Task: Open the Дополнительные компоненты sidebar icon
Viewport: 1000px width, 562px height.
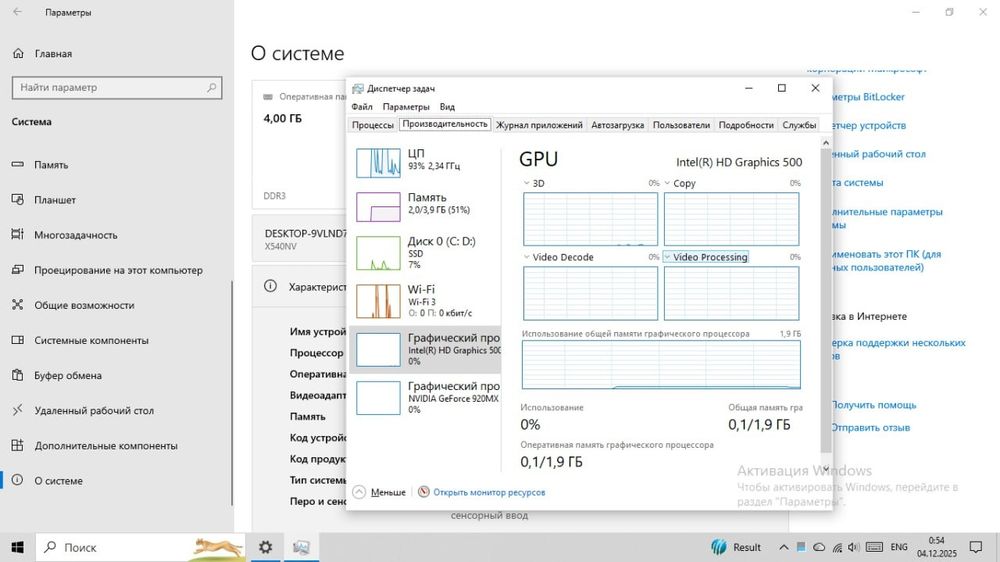Action: click(x=18, y=445)
